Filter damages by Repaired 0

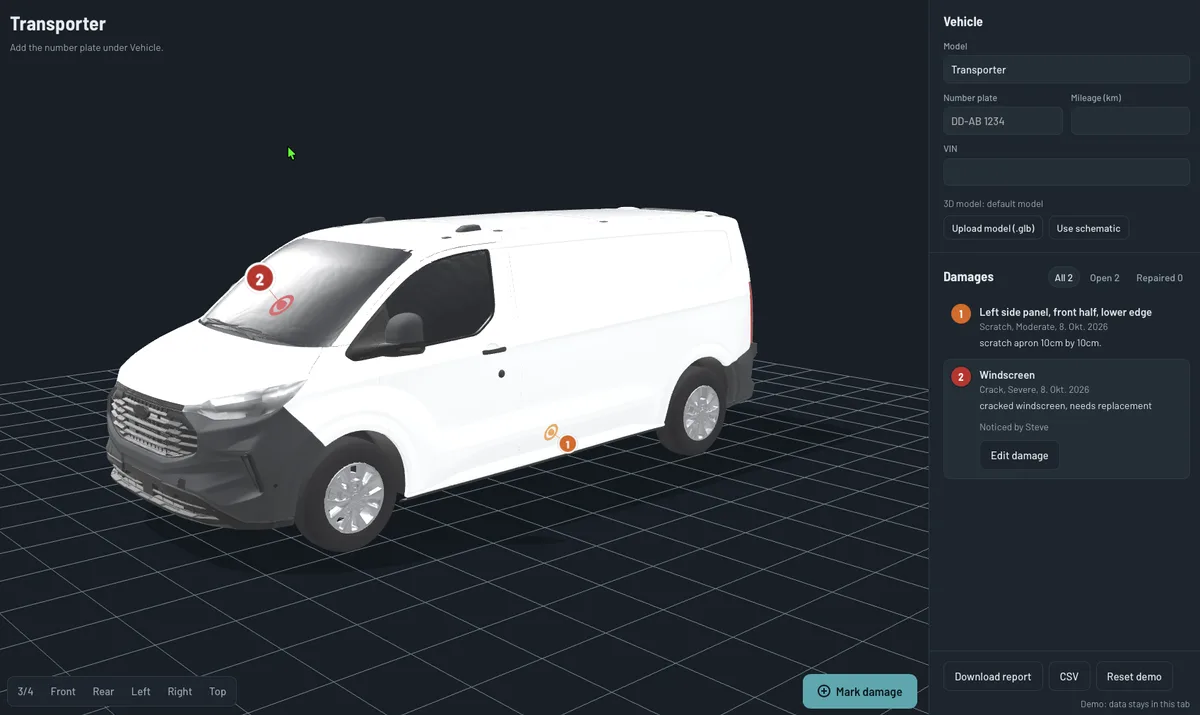coord(1159,278)
